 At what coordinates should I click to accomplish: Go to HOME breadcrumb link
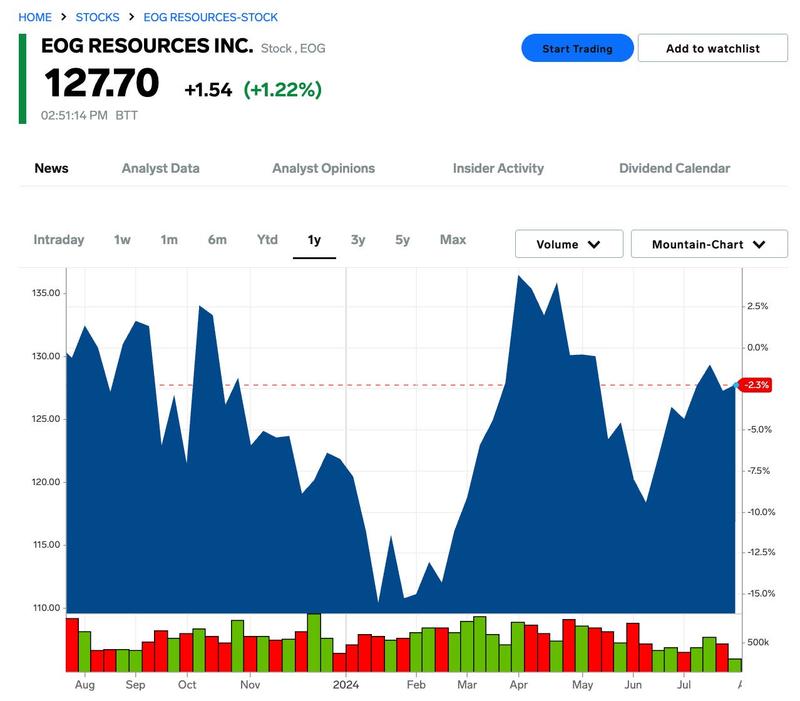(35, 17)
